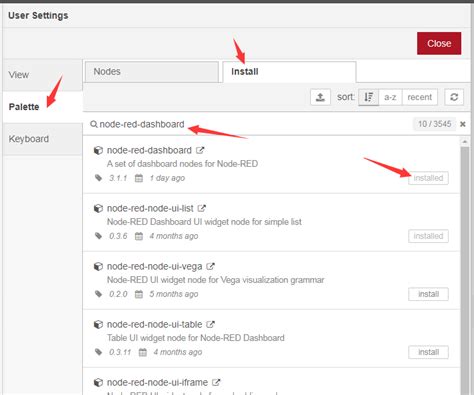
Task: Sort modules by recent
Action: 420,97
